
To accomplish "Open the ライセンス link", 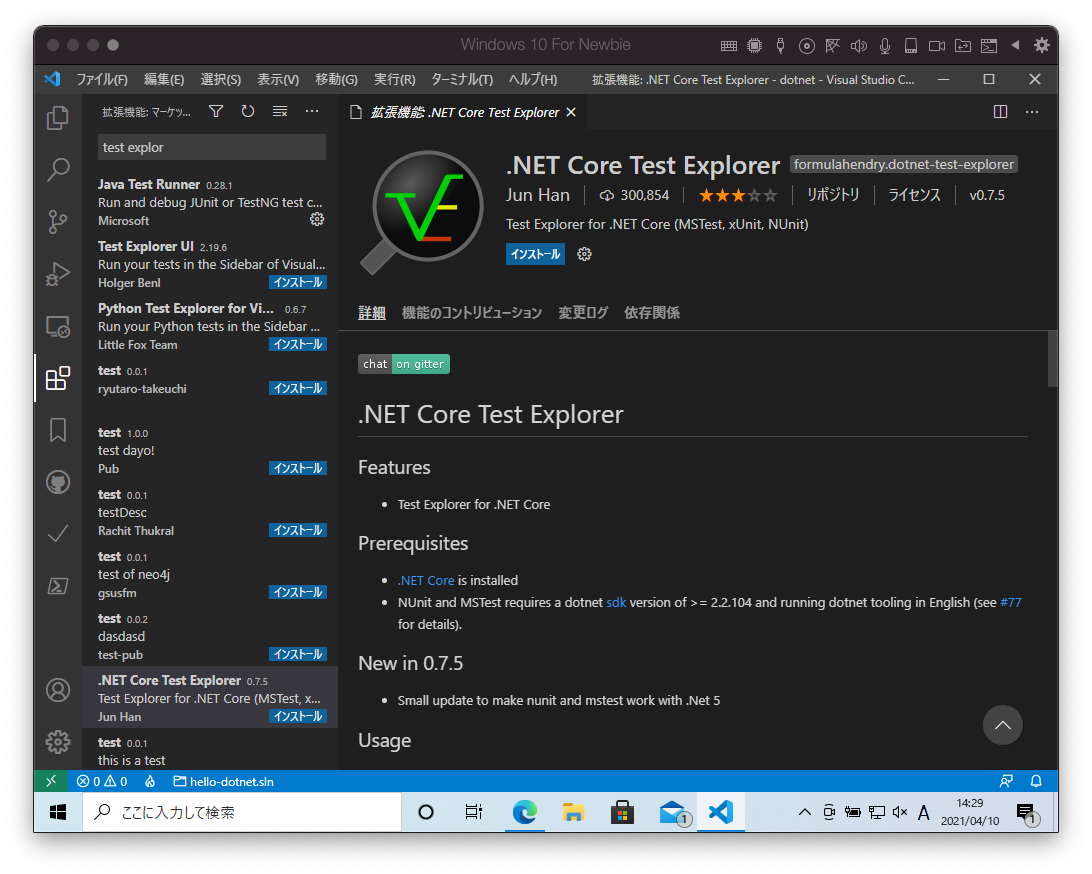I will (914, 195).
